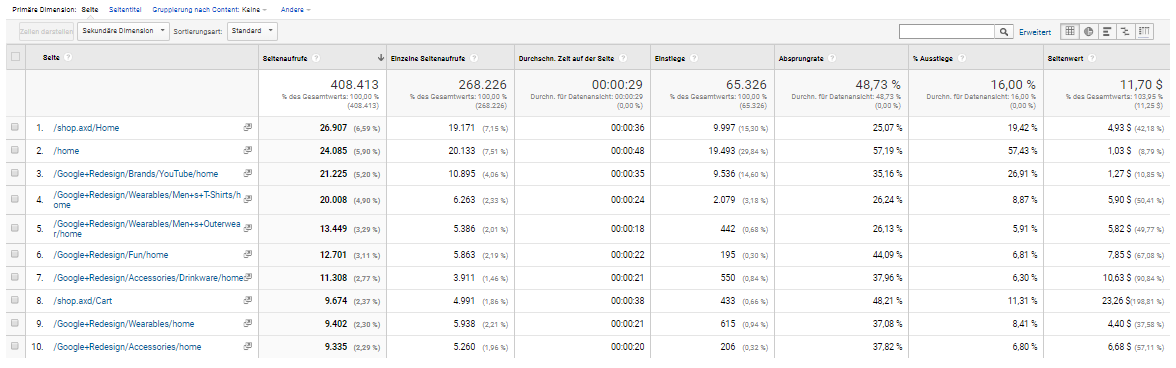
Task: Click the magnifier search button beside the filter box
Action: coord(1004,31)
